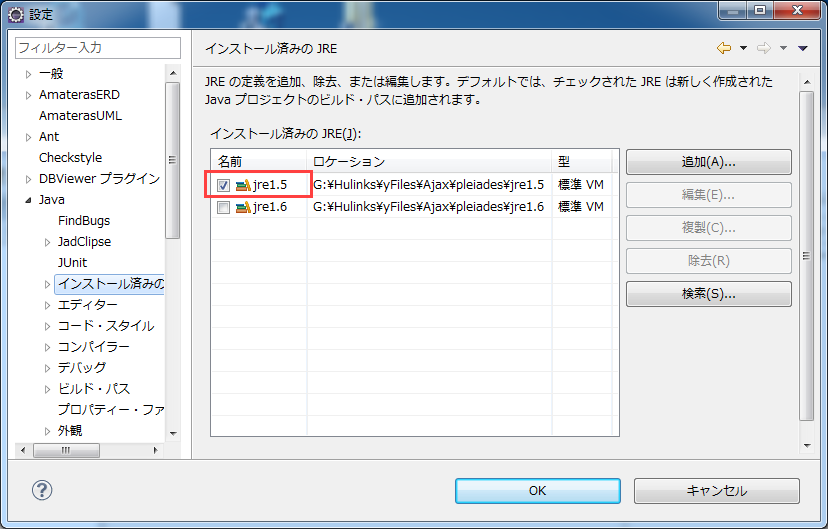Open the view menu triangle in header
The height and width of the screenshot is (529, 828).
[x=802, y=48]
